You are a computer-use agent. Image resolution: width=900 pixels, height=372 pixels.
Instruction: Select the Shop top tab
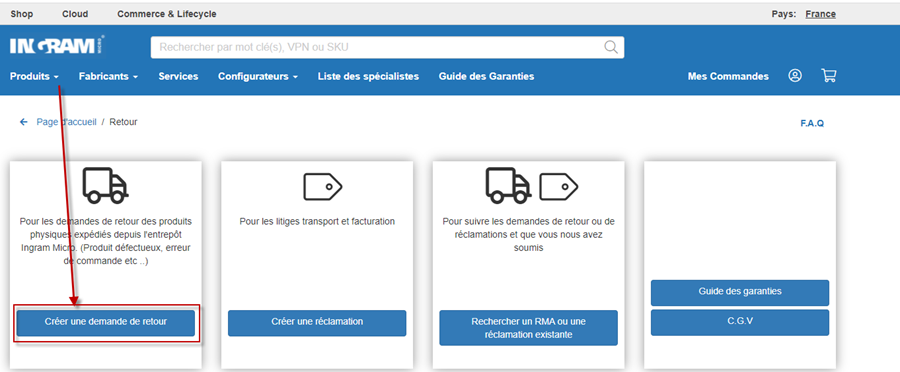[22, 14]
